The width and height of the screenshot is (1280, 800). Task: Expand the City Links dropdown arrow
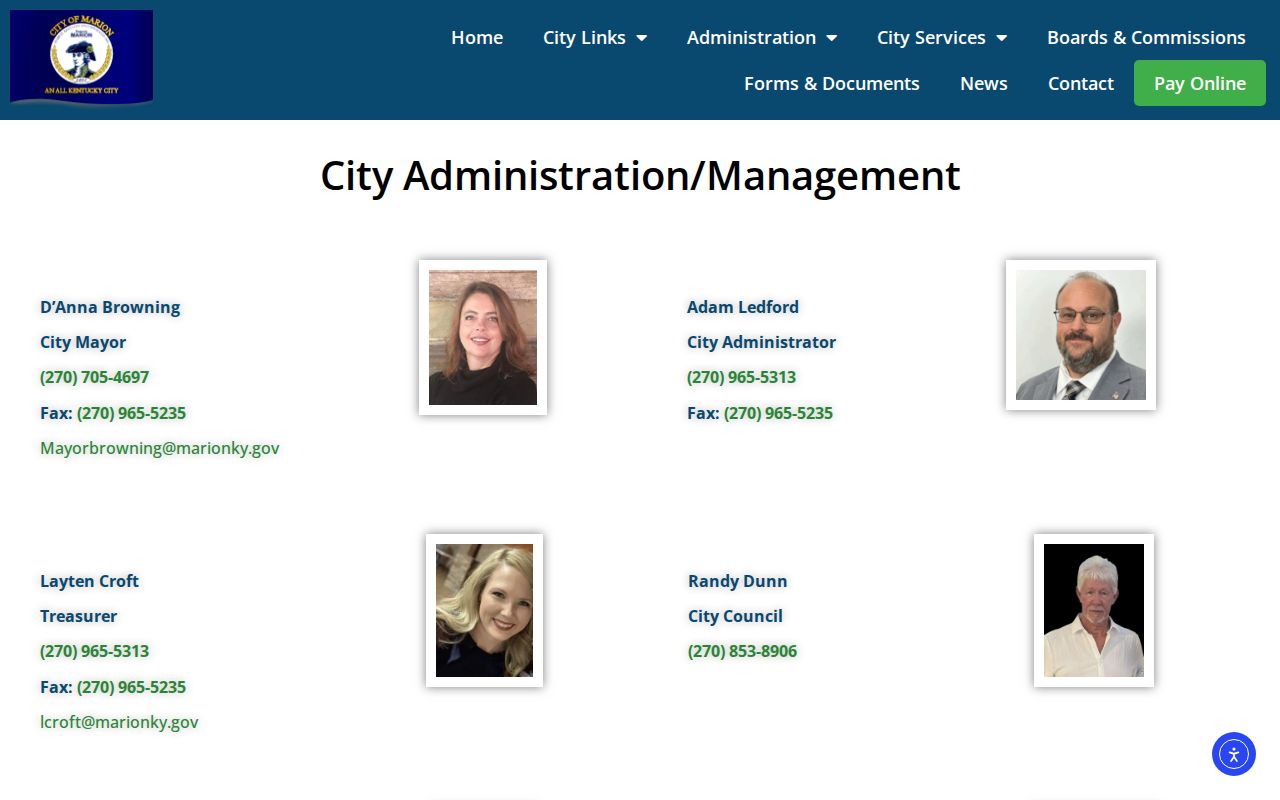point(642,38)
